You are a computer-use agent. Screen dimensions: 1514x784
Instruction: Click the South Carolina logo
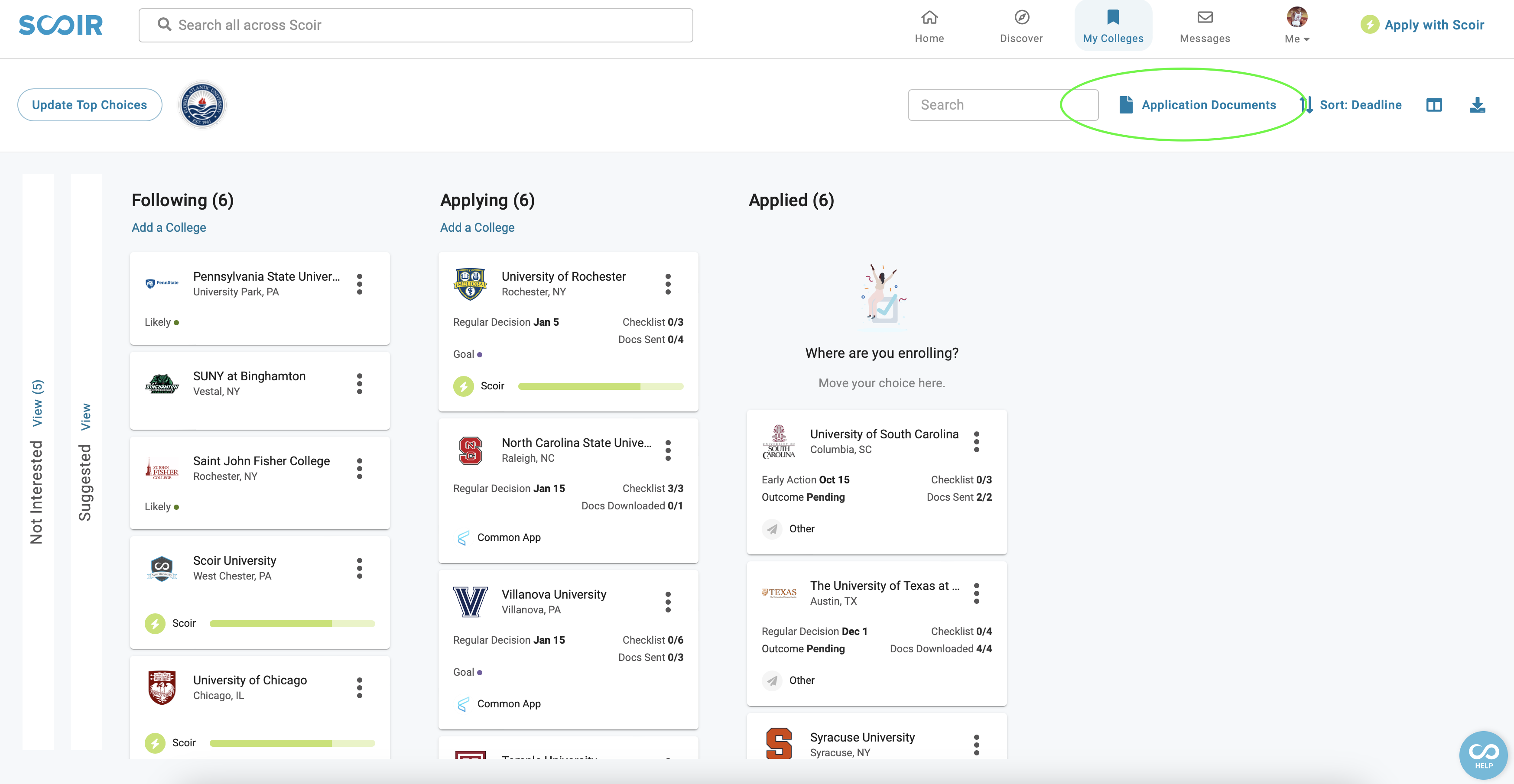pyautogui.click(x=779, y=441)
